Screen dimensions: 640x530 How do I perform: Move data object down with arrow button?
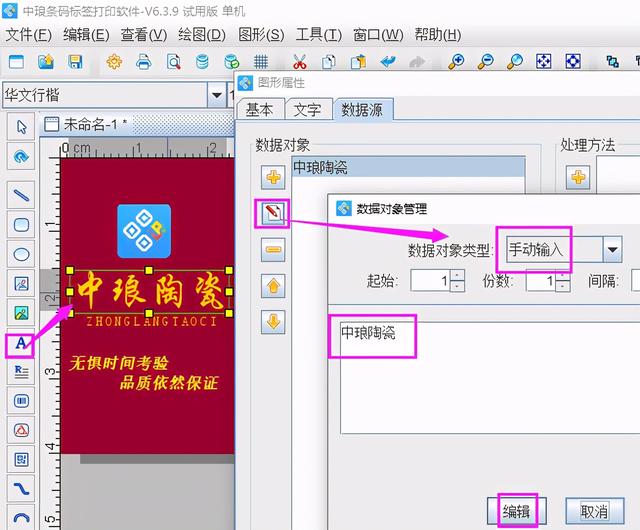[273, 322]
